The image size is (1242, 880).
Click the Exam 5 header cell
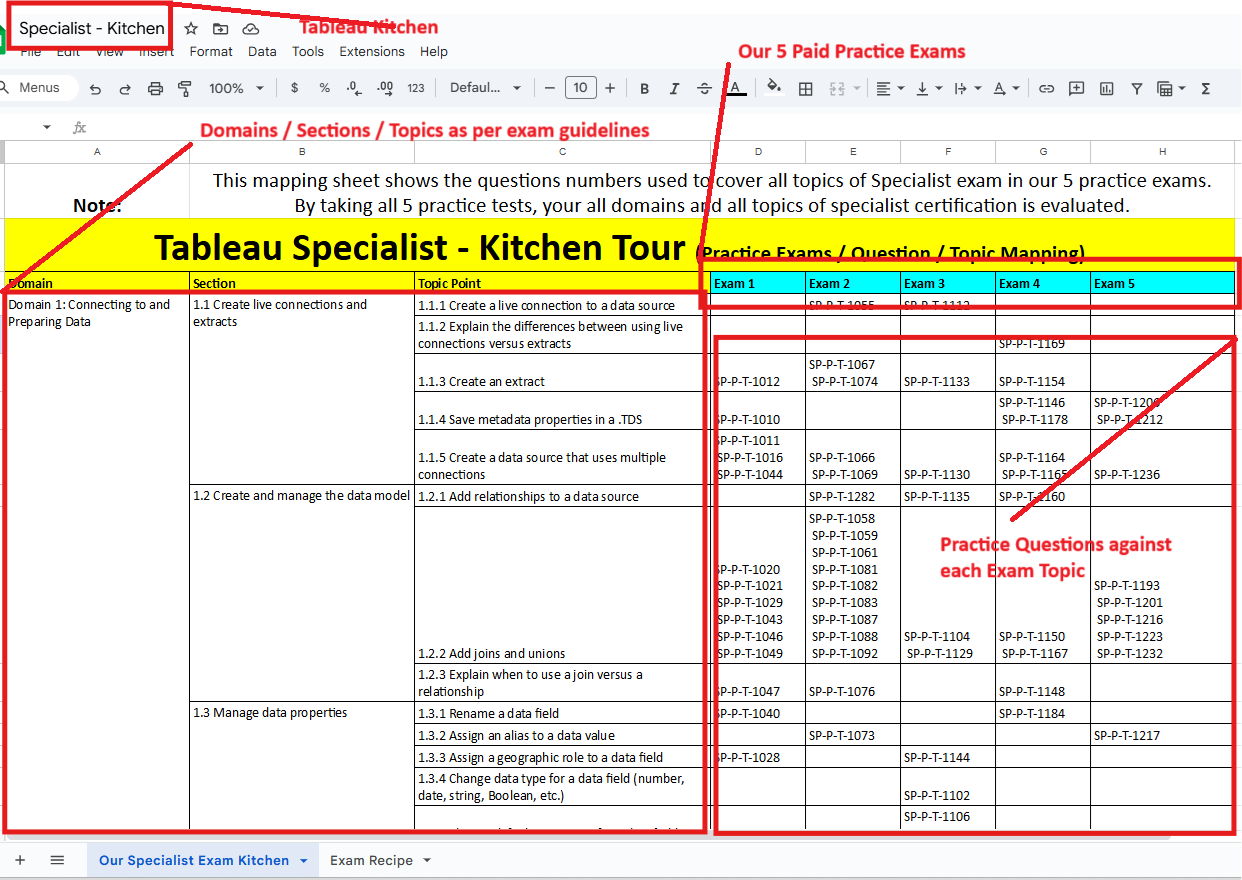point(1163,283)
